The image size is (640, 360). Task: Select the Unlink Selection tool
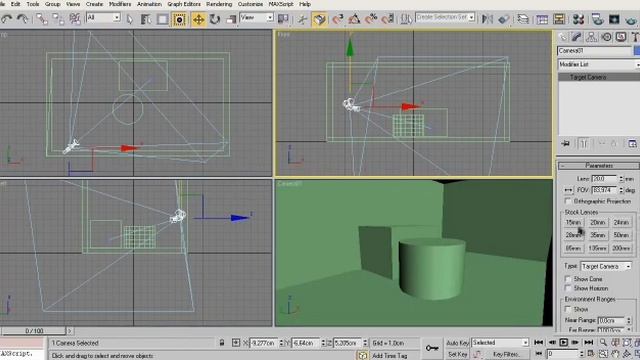point(58,19)
